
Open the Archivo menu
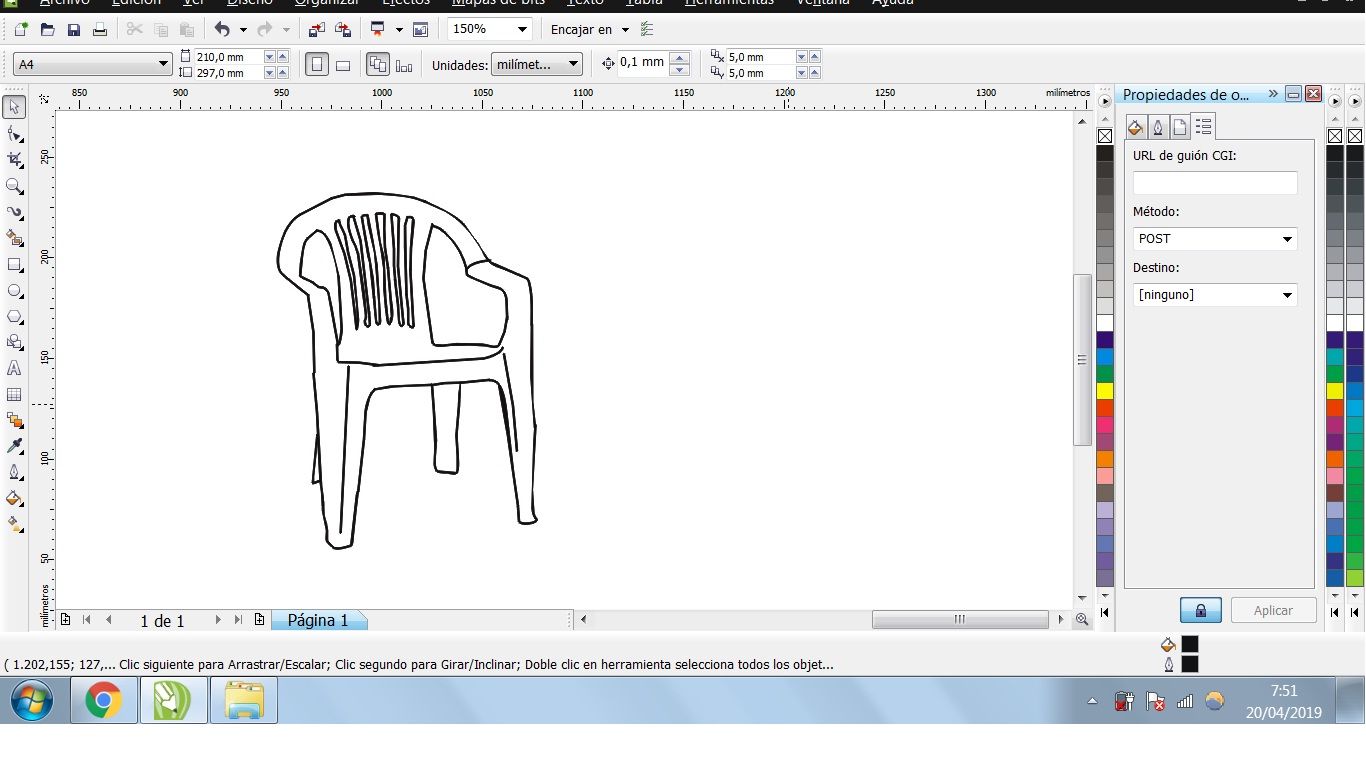[64, 3]
